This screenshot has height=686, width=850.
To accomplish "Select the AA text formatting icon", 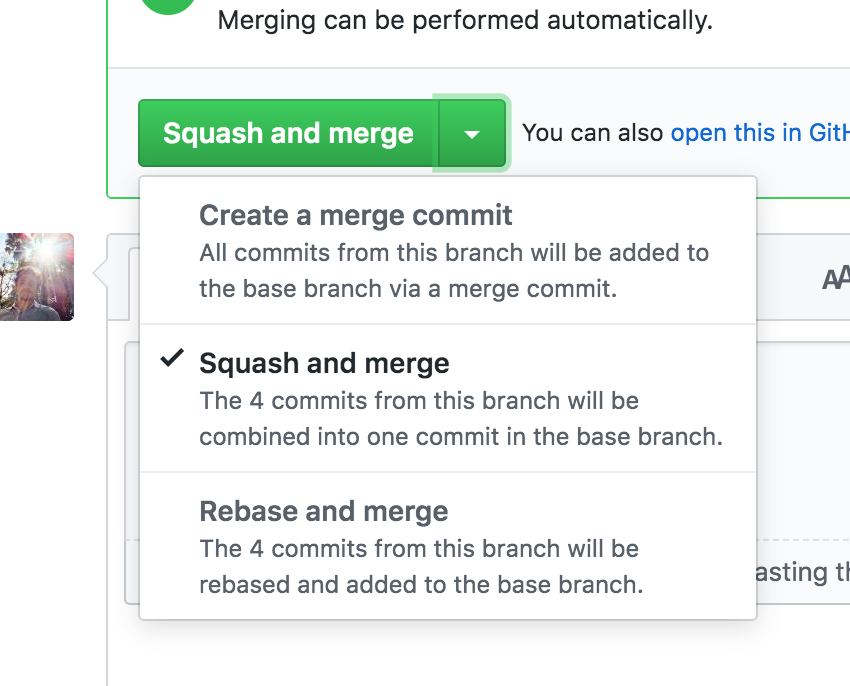I will tap(834, 278).
